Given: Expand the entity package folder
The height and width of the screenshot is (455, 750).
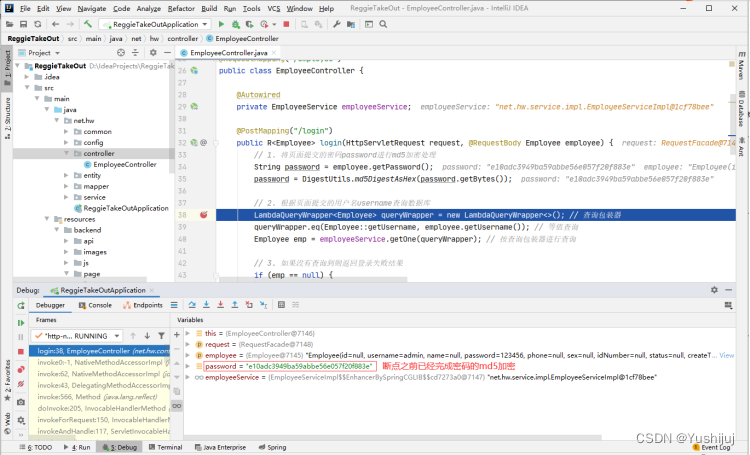Looking at the screenshot, I should [66, 176].
